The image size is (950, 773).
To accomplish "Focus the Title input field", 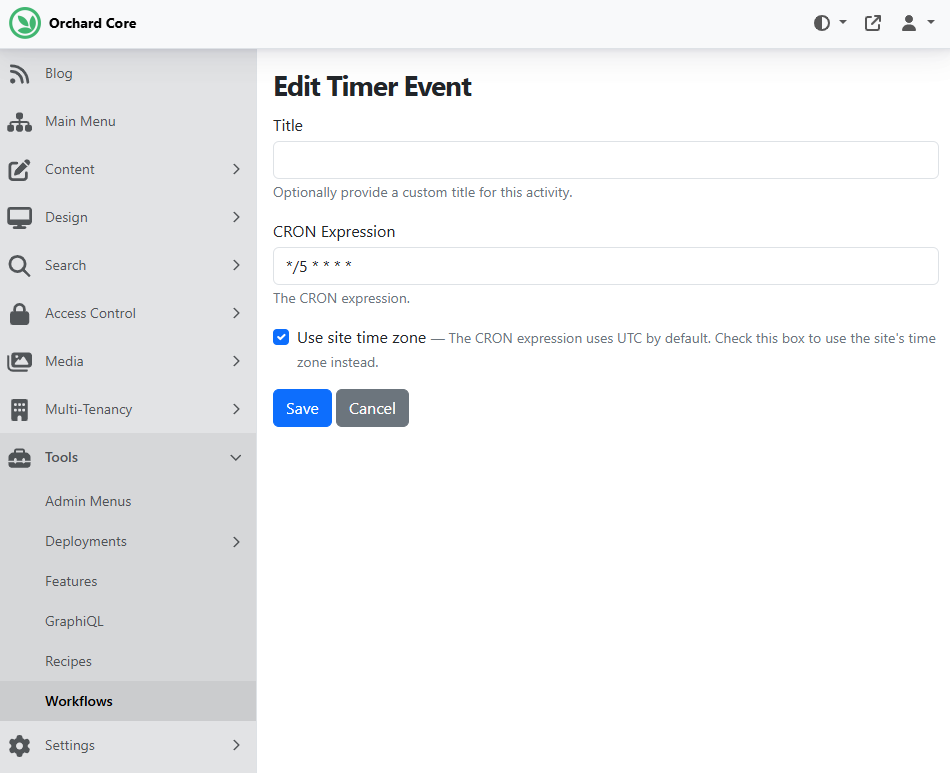I will [606, 160].
